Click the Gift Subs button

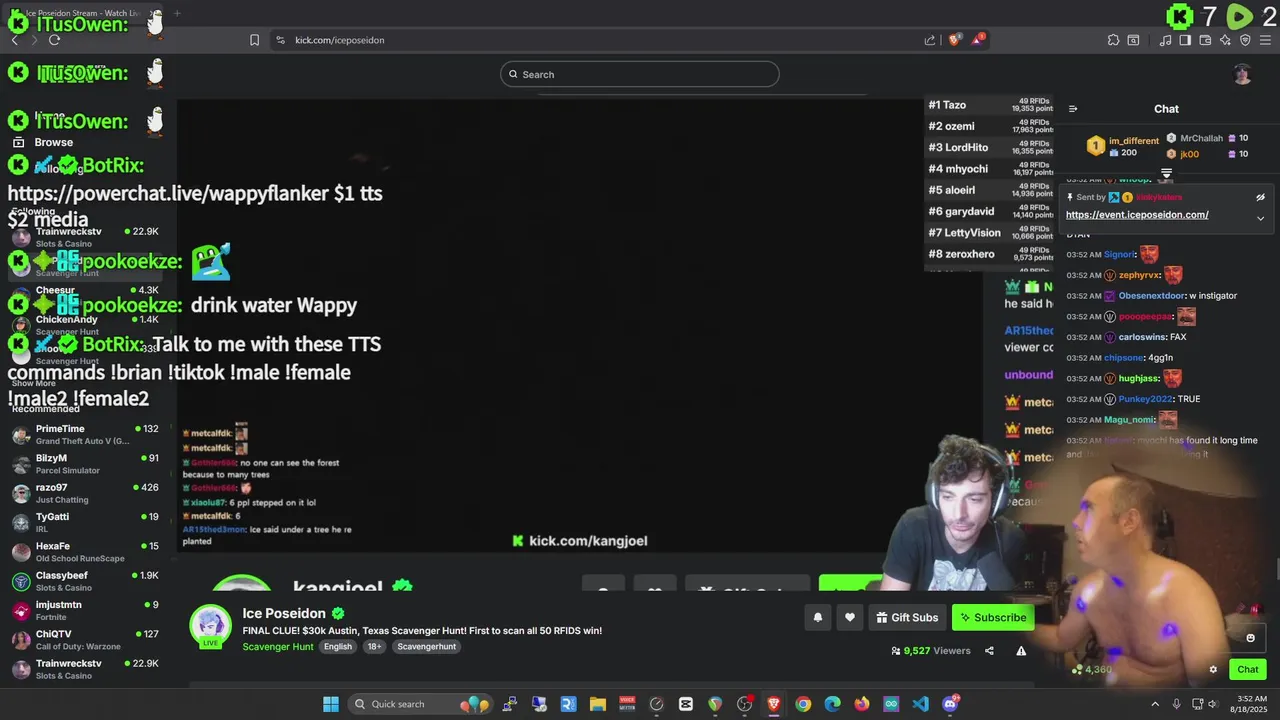click(907, 617)
